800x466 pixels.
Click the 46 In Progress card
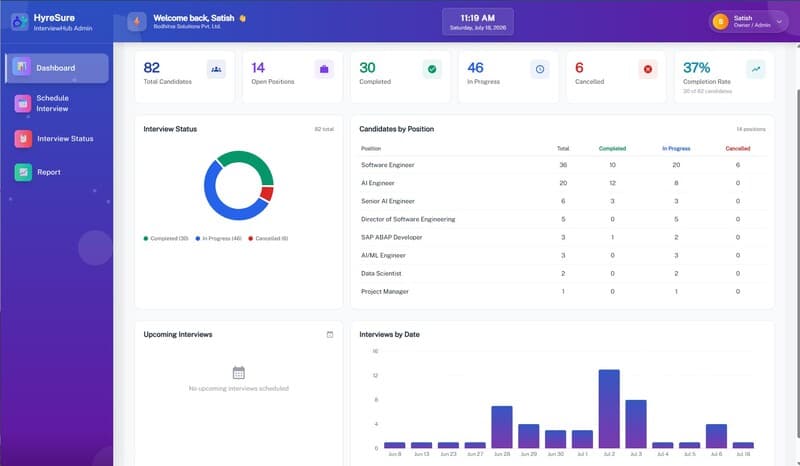[508, 77]
